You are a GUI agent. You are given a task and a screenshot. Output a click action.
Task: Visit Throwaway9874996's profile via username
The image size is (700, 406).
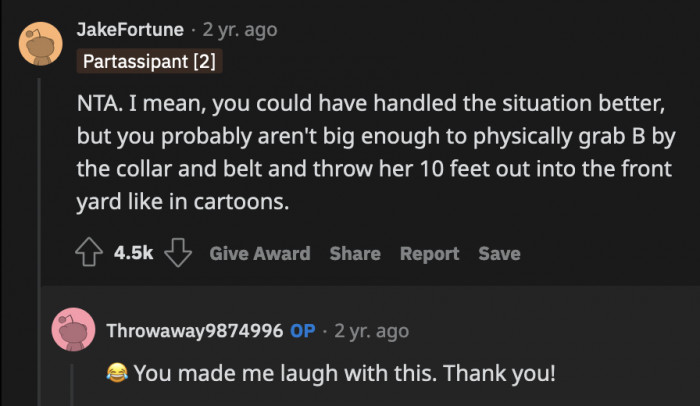coord(194,330)
